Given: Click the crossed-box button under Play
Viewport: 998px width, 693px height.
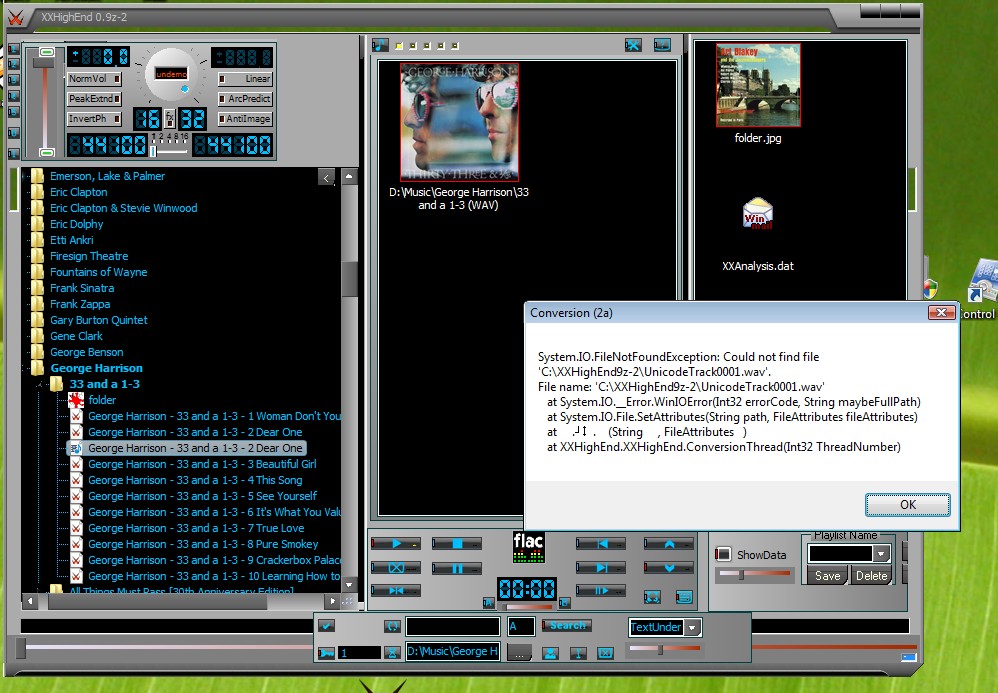Looking at the screenshot, I should [395, 568].
